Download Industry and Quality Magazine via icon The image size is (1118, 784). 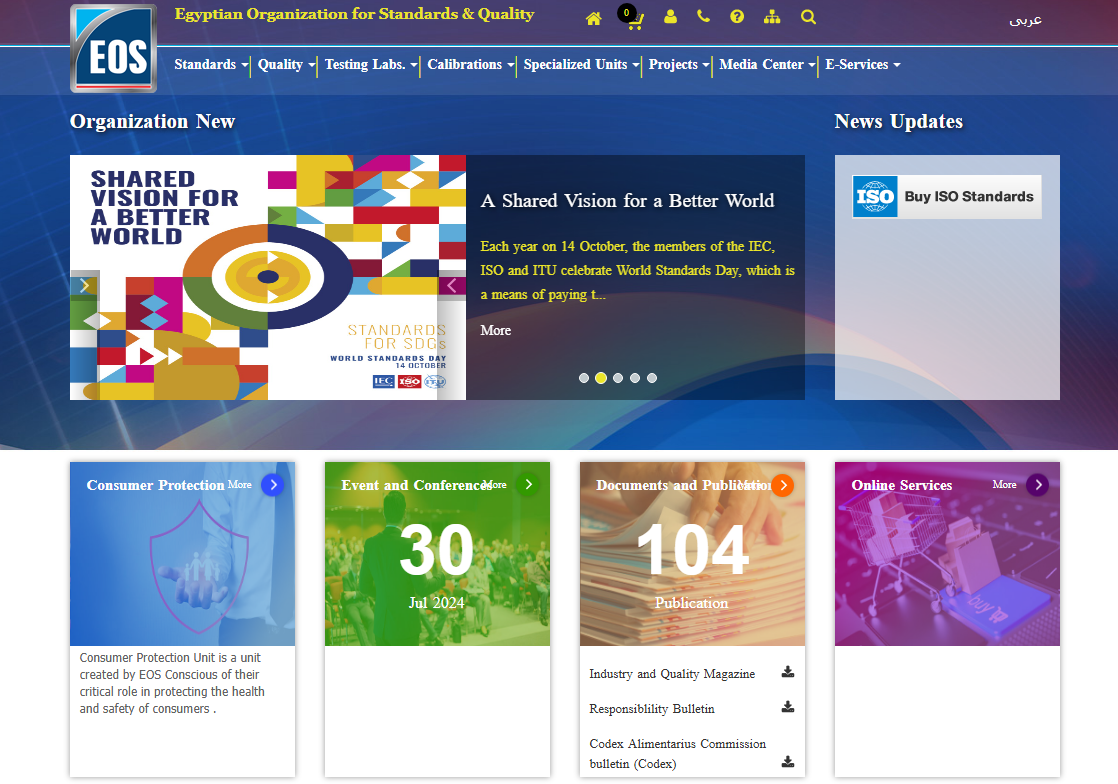click(x=788, y=672)
